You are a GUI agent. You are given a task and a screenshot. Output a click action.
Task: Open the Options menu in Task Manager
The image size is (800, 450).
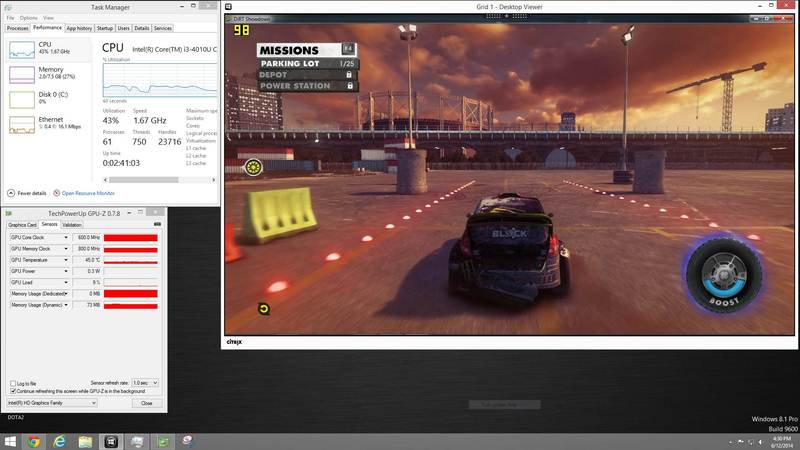pyautogui.click(x=28, y=18)
